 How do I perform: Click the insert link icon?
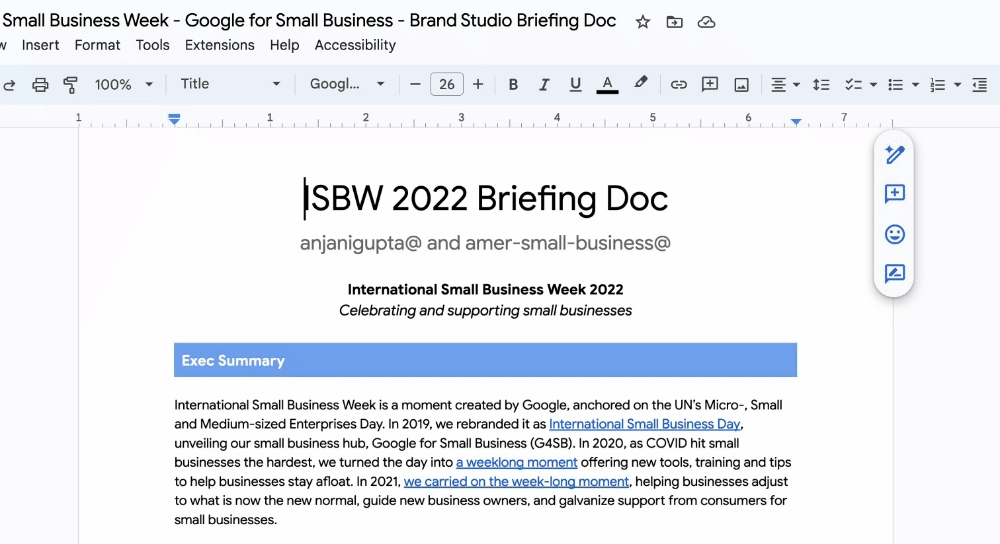coord(678,85)
